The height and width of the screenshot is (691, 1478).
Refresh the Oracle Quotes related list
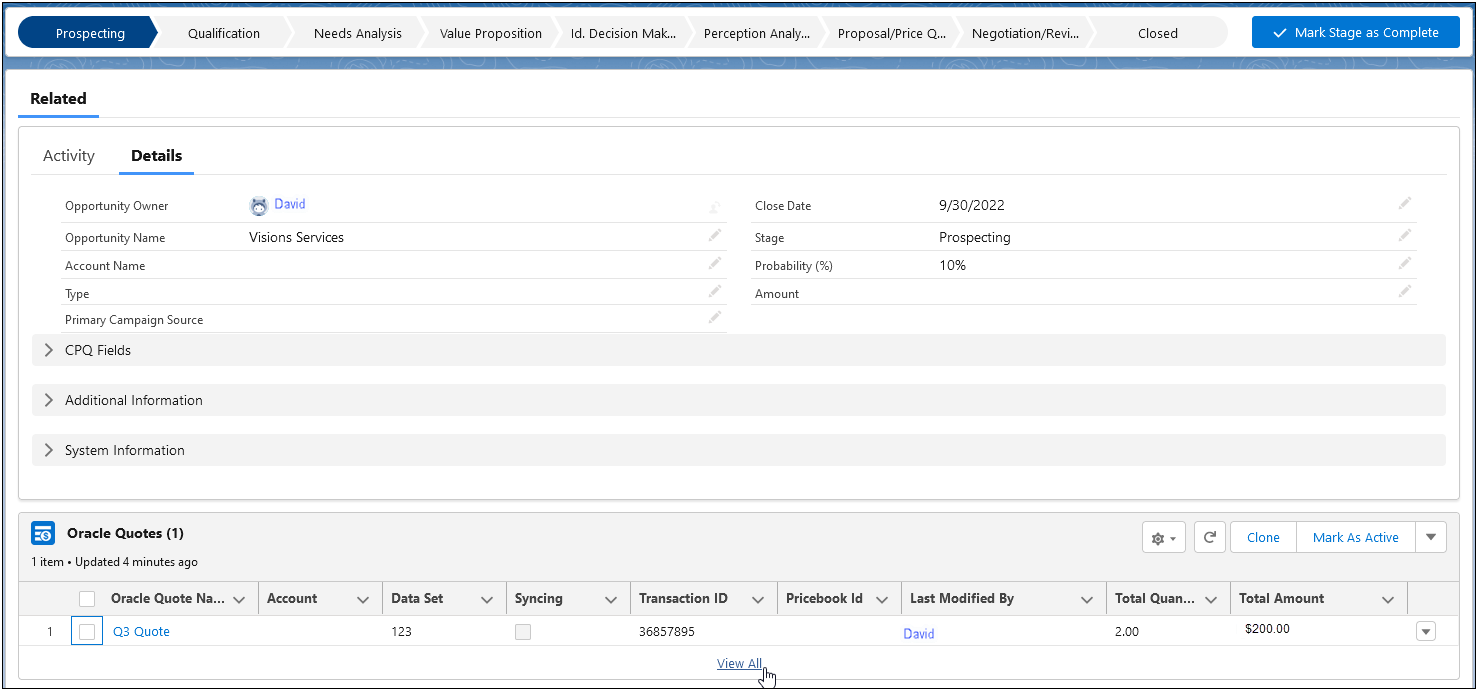[1209, 537]
